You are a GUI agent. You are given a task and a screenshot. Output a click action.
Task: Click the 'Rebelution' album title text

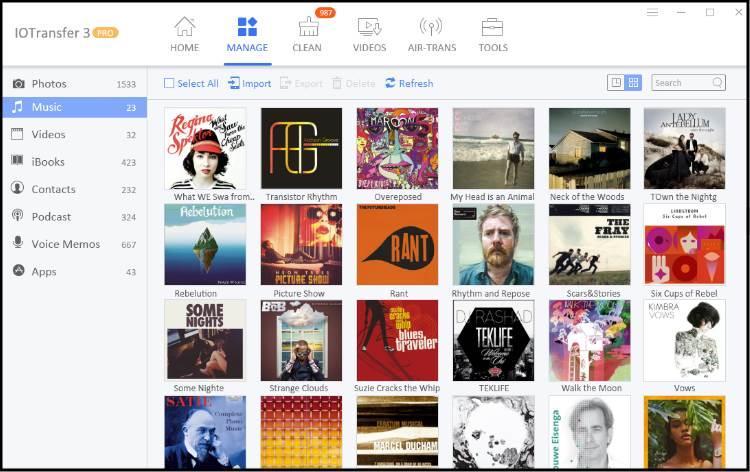click(x=196, y=293)
